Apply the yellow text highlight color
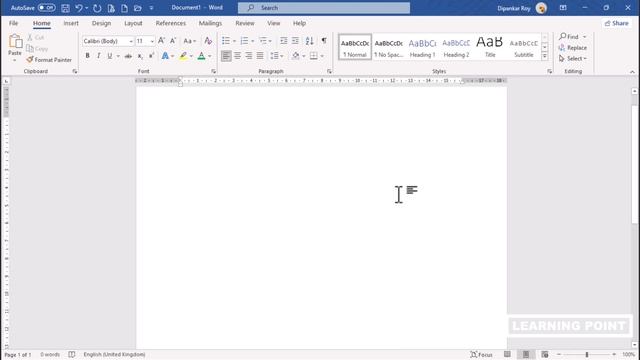 click(183, 56)
